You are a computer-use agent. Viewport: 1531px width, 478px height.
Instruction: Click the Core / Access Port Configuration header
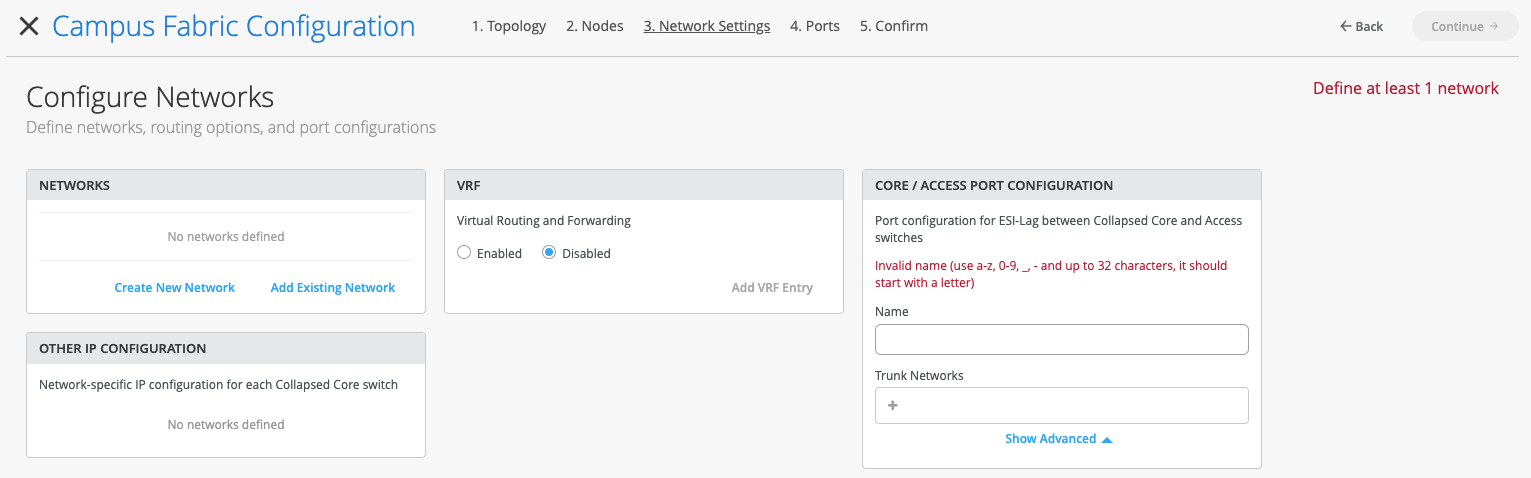tap(993, 186)
